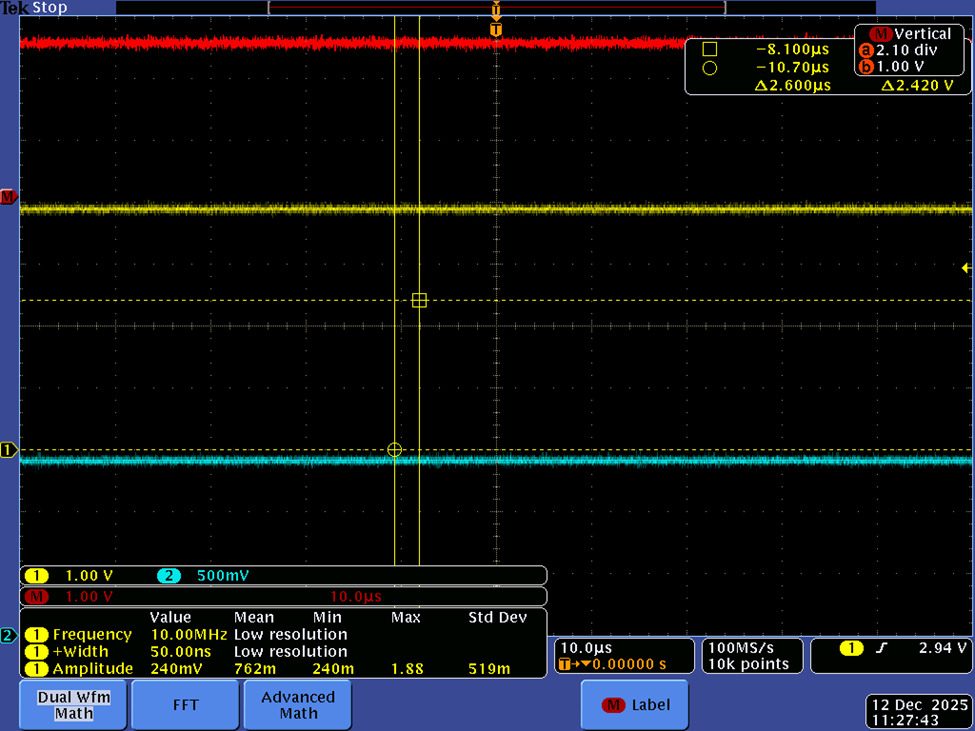Click the channel 2 badge showing 500mV
This screenshot has height=731, width=975.
[x=169, y=576]
